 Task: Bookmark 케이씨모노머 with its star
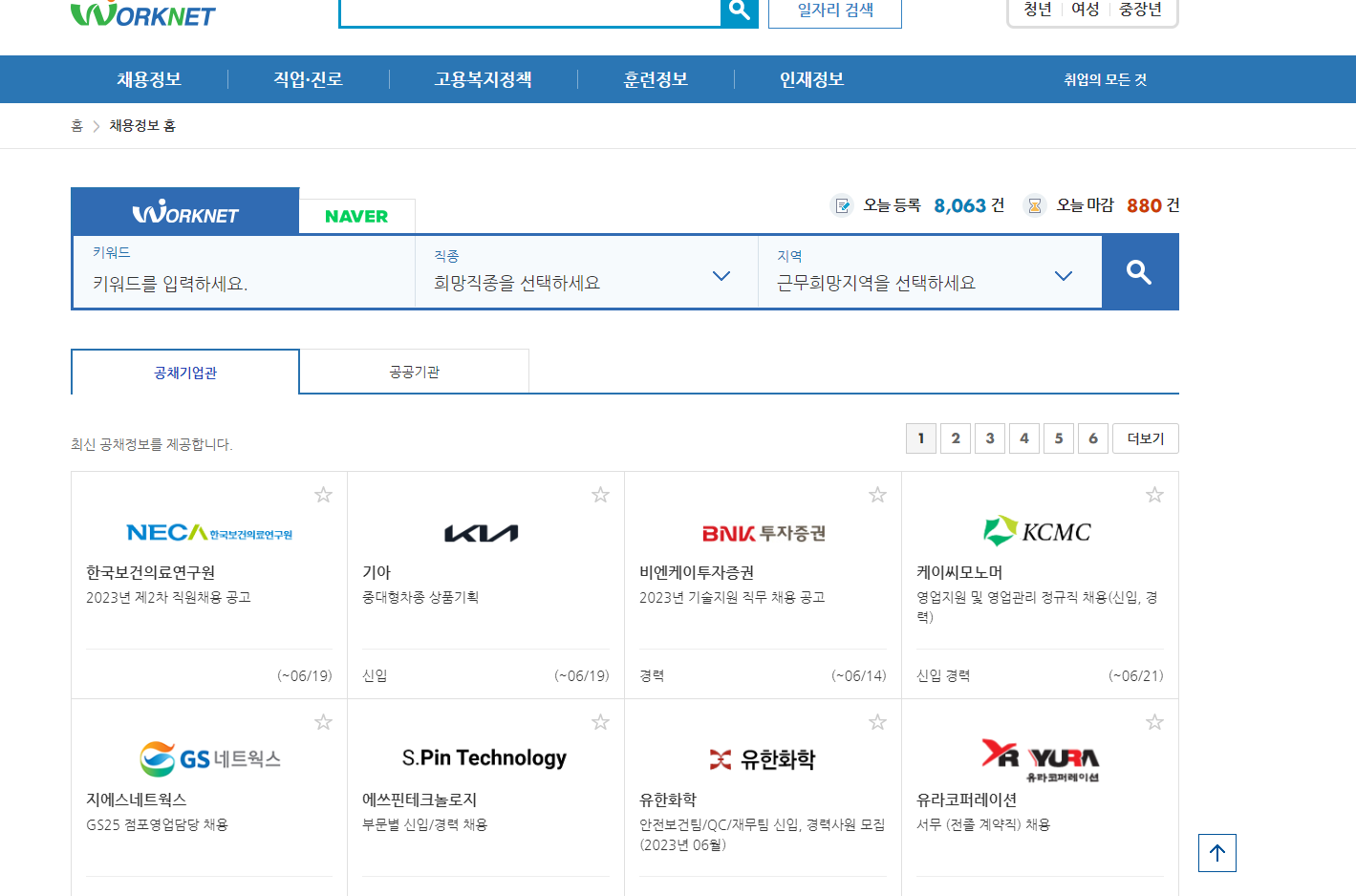[1154, 495]
